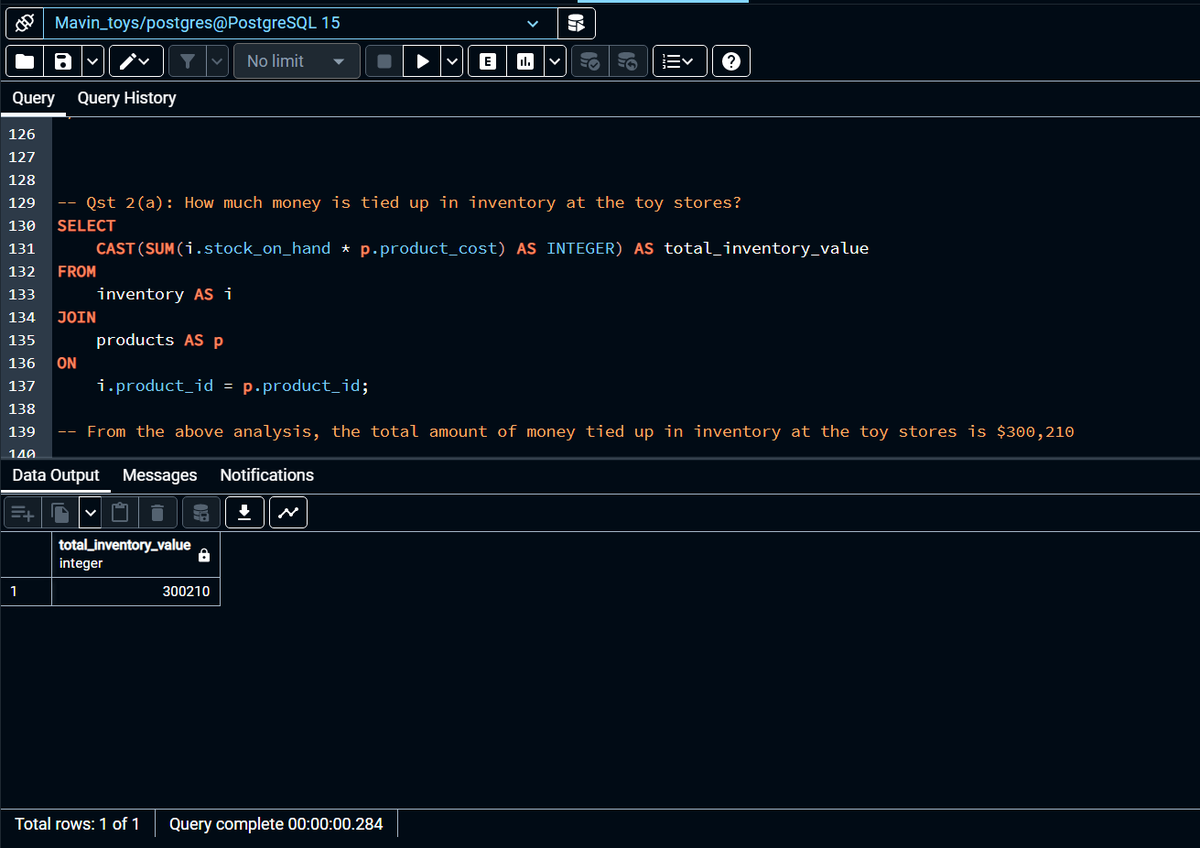Select the Data Output tab
The height and width of the screenshot is (848, 1200).
56,475
